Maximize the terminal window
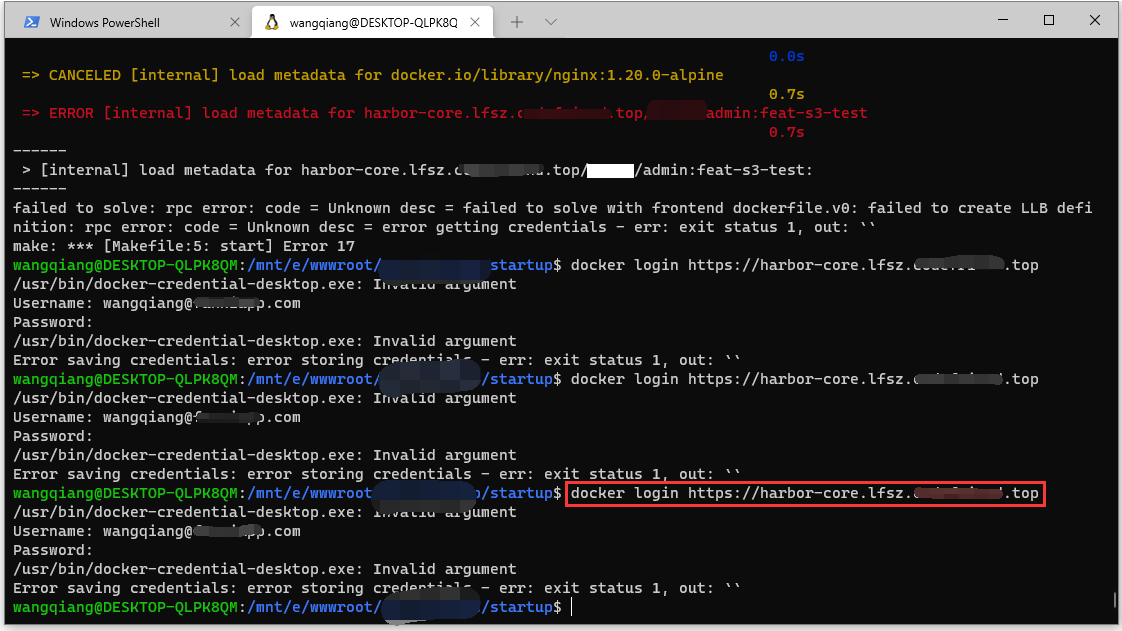 [1049, 21]
